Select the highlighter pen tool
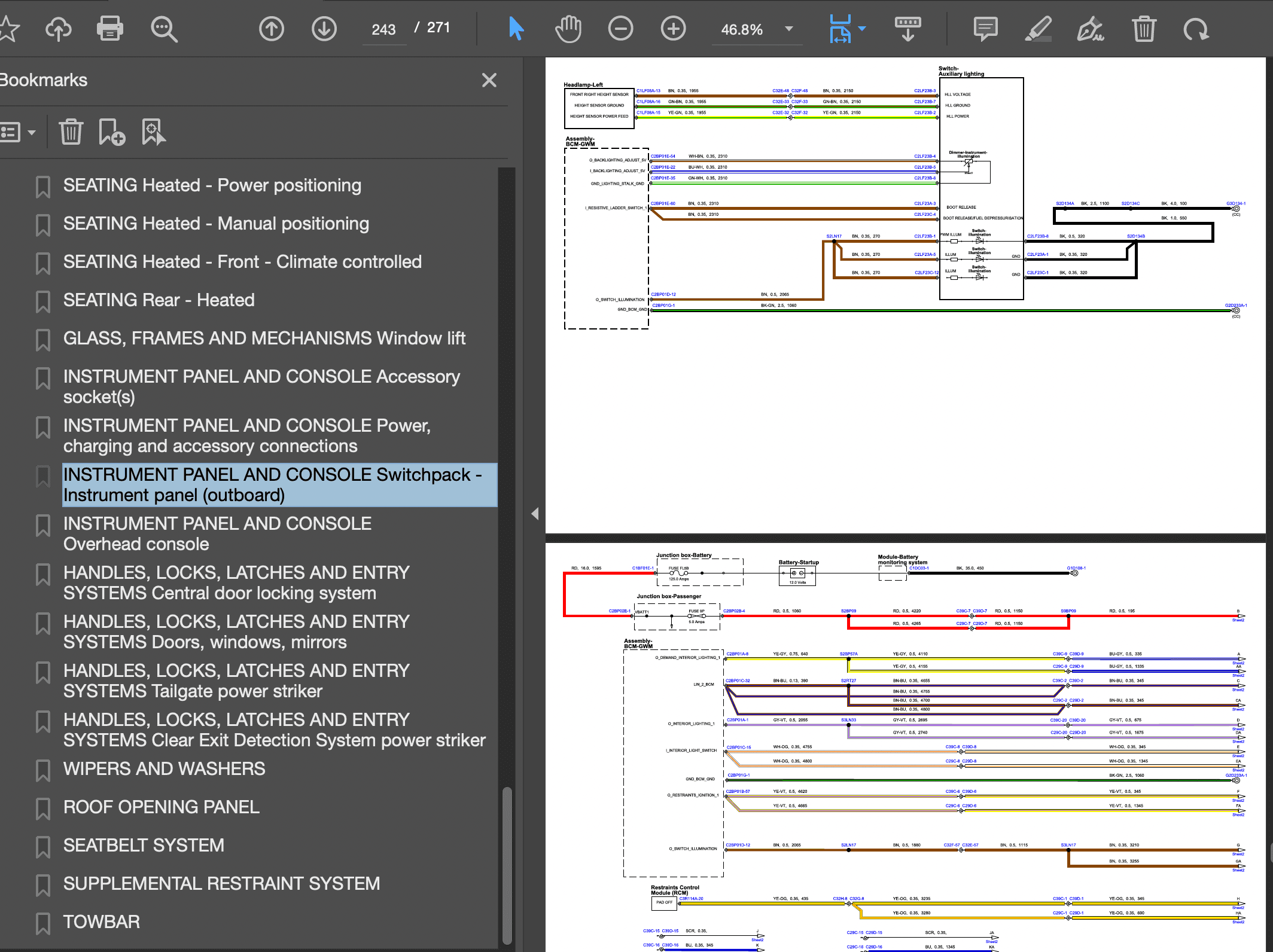This screenshot has width=1273, height=952. pos(1038,29)
